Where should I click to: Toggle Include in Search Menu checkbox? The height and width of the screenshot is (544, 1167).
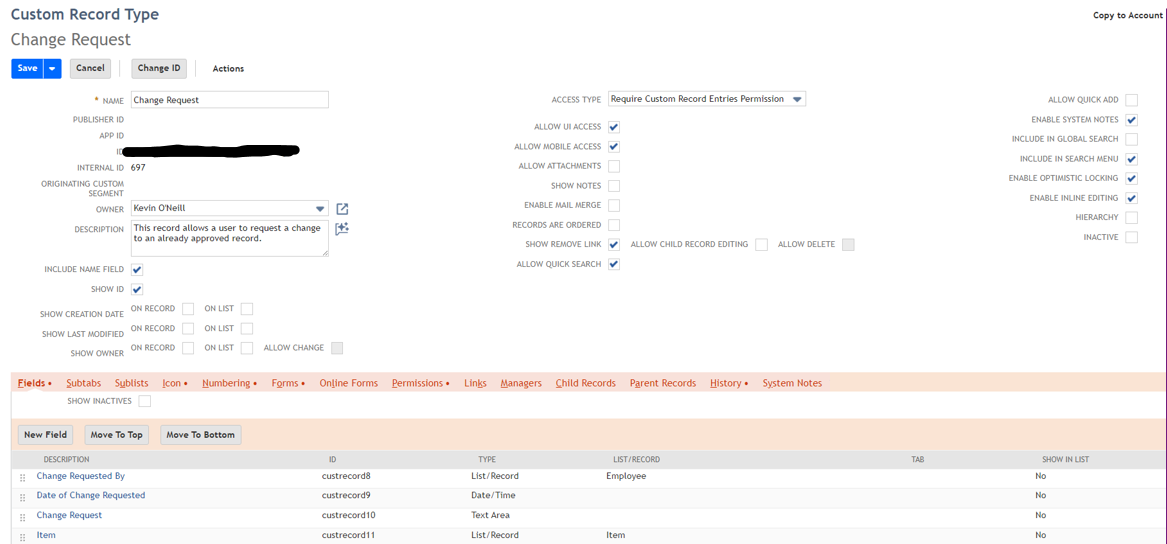coord(1131,159)
